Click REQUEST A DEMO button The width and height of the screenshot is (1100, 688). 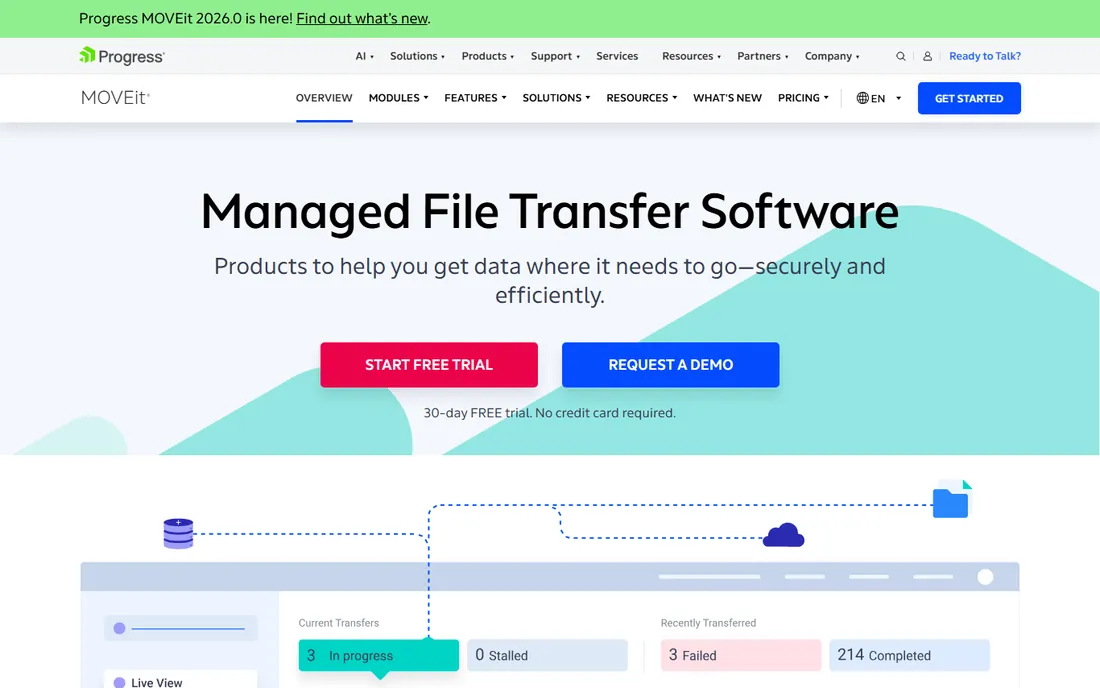(x=671, y=365)
